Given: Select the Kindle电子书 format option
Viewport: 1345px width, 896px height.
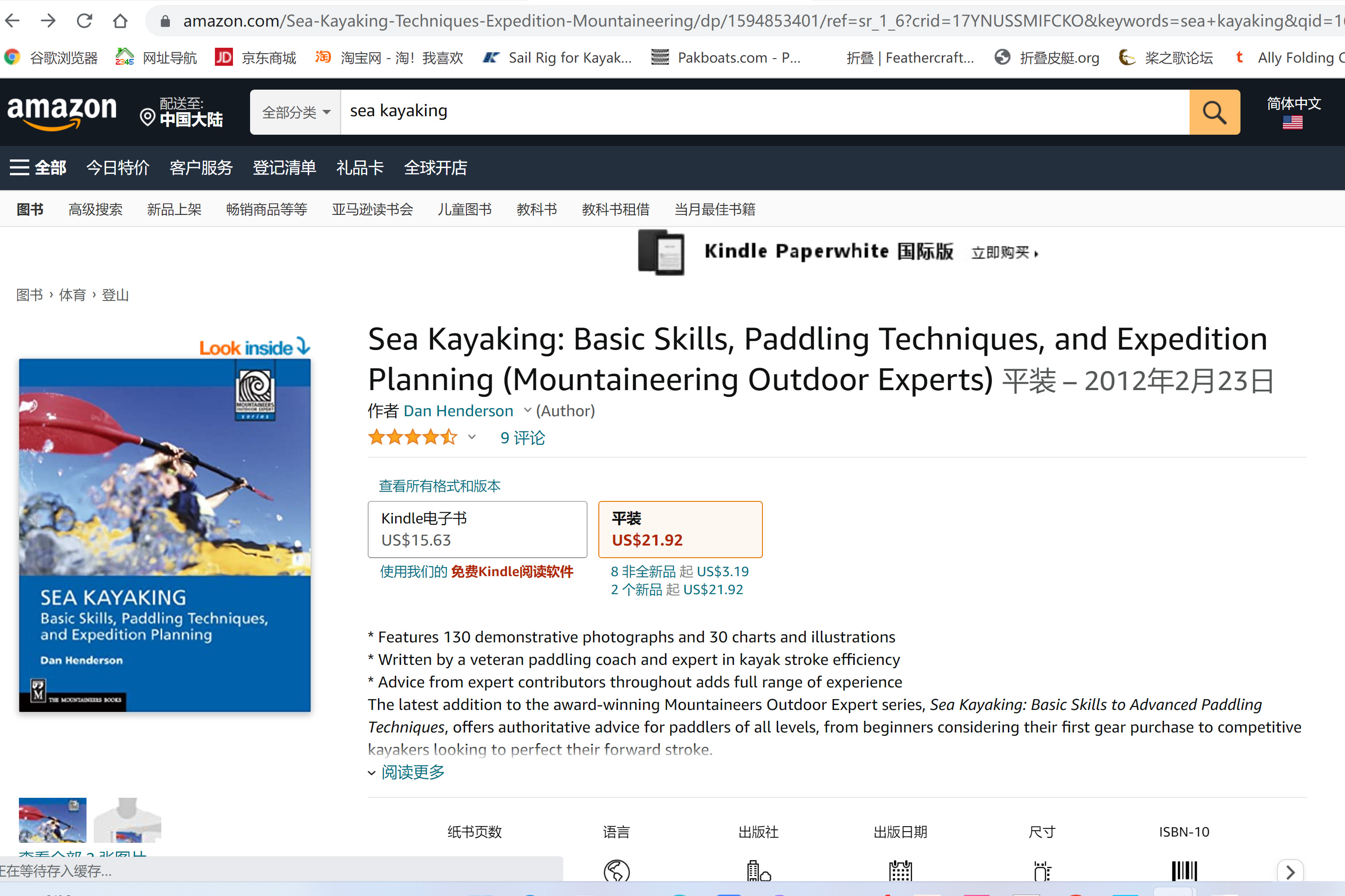Looking at the screenshot, I should pyautogui.click(x=477, y=530).
